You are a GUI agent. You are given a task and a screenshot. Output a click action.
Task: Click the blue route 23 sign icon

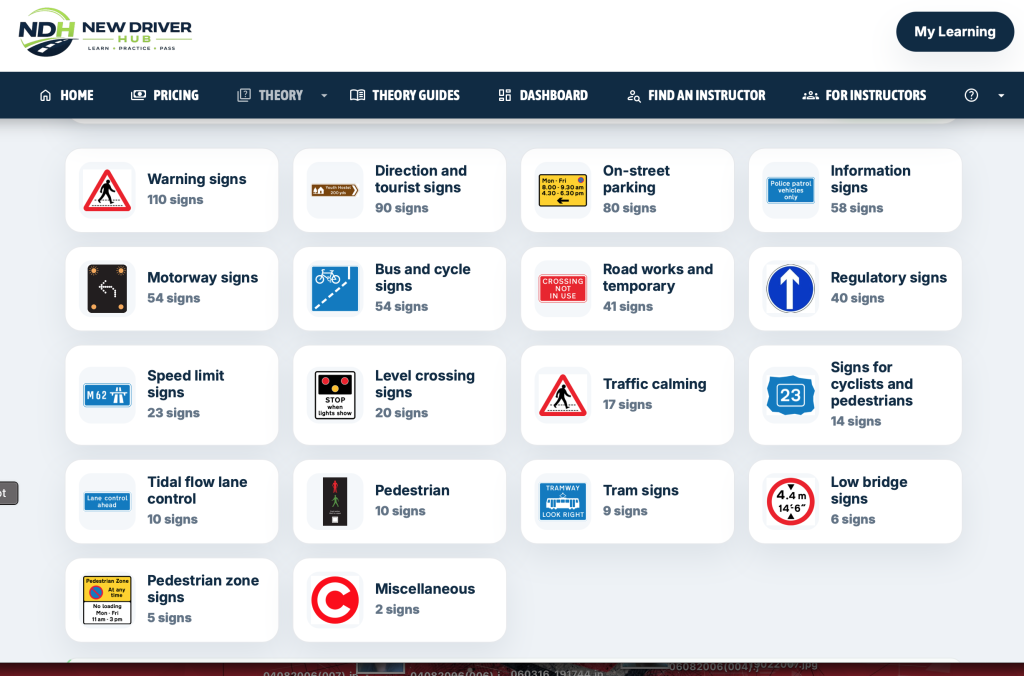(x=791, y=395)
